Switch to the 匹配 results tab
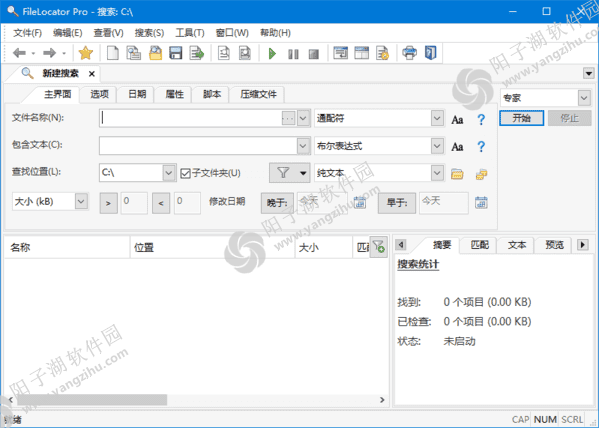Viewport: 599px width, 428px height. coord(479,245)
